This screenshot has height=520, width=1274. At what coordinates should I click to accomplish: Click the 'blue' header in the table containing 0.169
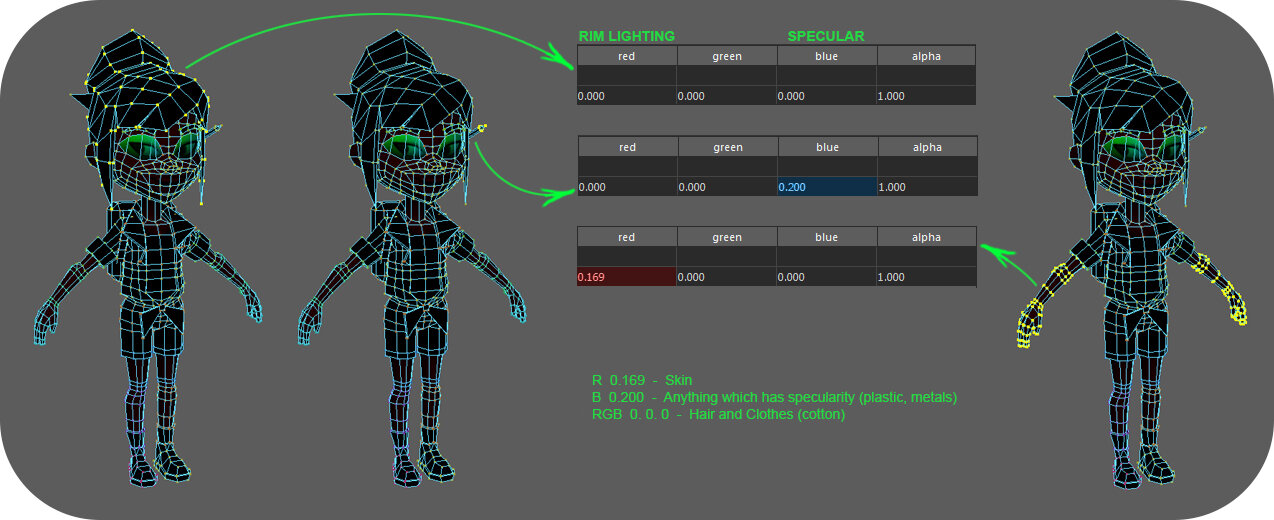point(826,237)
